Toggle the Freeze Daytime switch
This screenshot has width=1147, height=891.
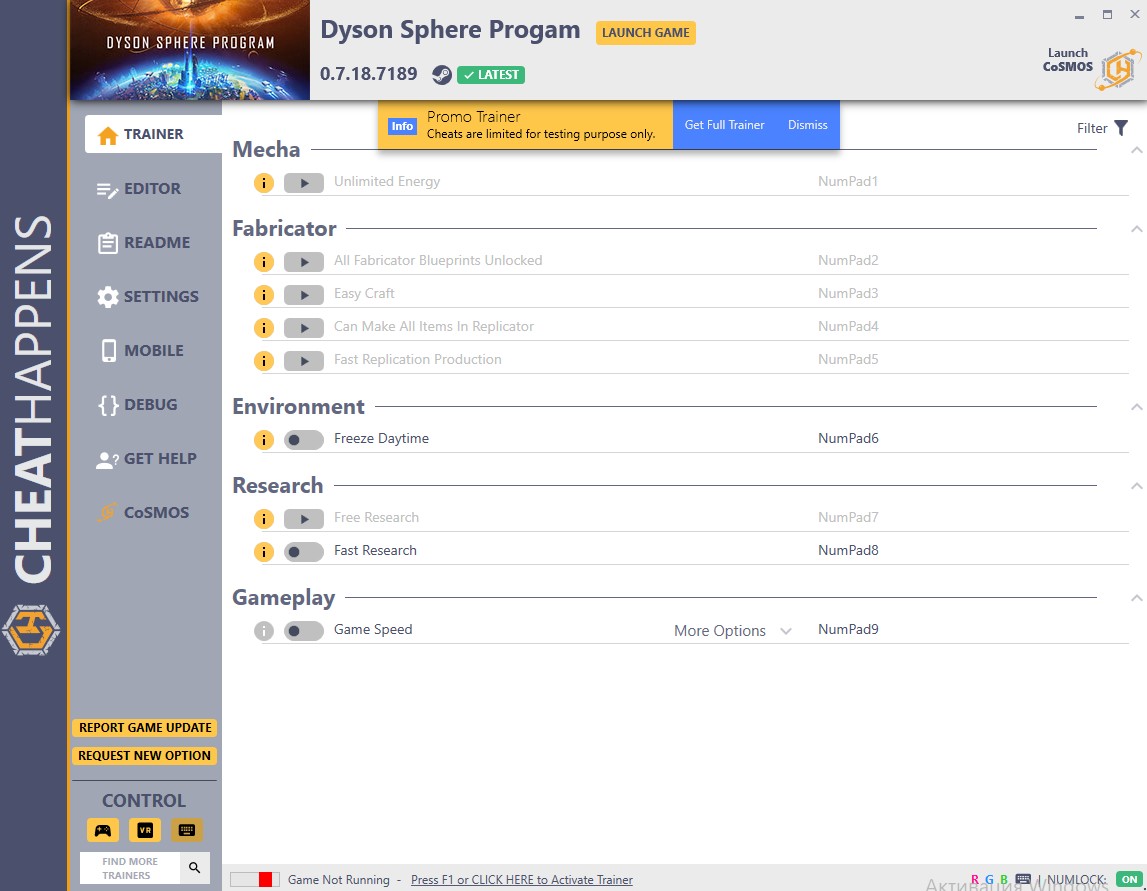tap(304, 440)
